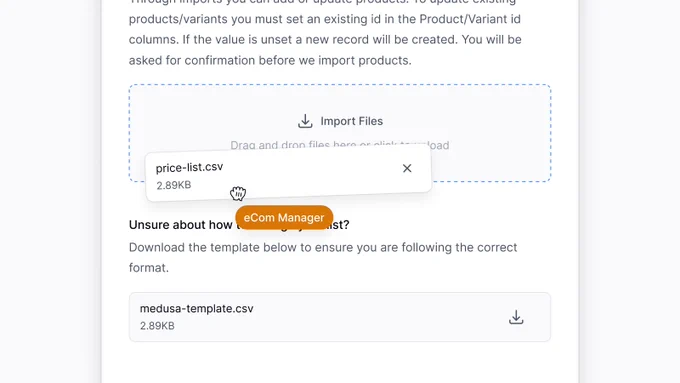Click the "Download the template below" sentence

[323, 247]
